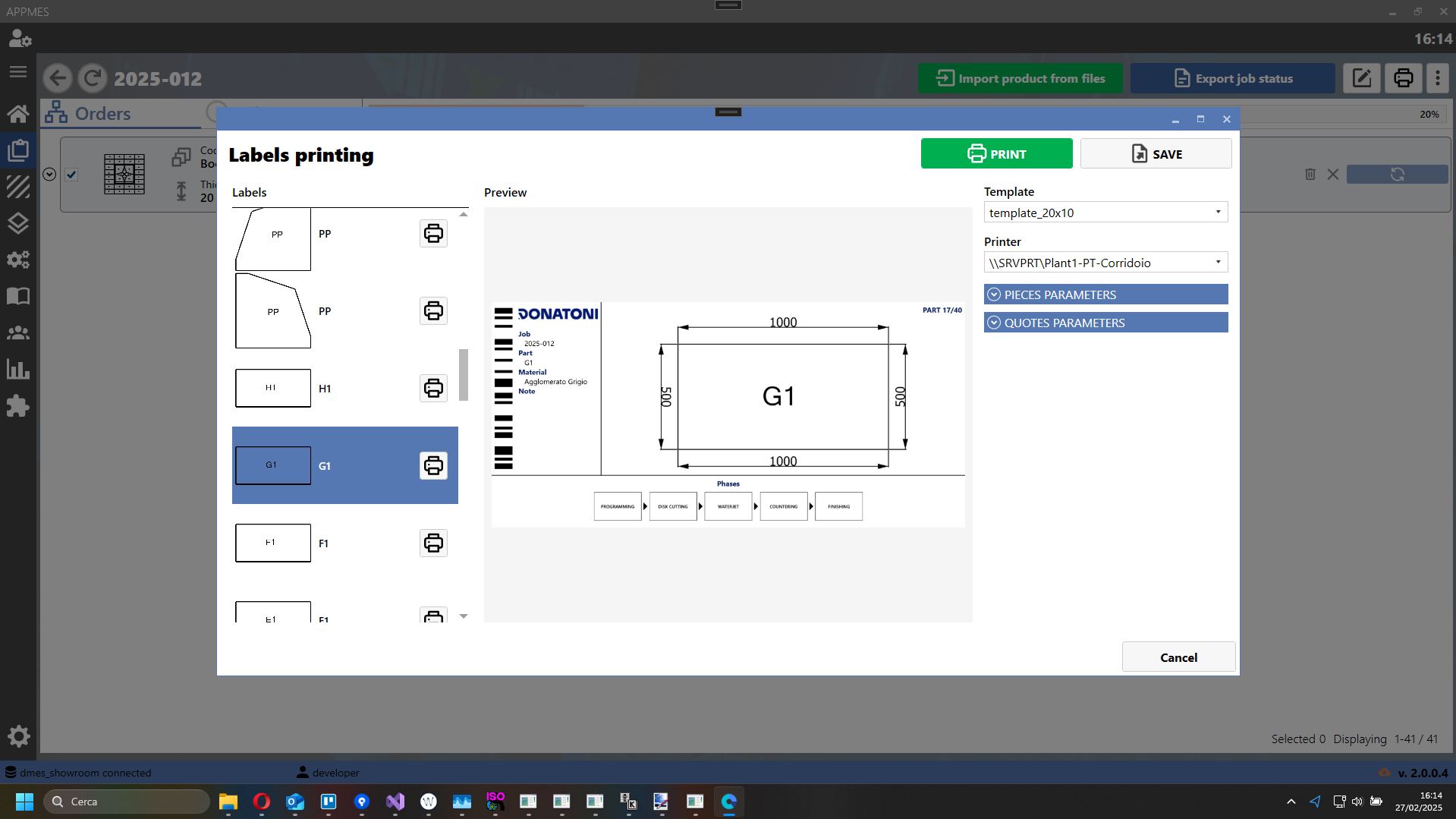
Task: Switch to the Orders tab
Action: [88, 114]
